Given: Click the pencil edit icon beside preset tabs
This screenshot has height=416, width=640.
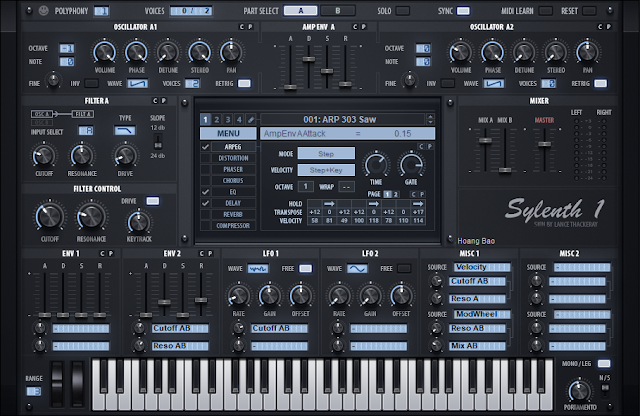Looking at the screenshot, I should (x=251, y=120).
